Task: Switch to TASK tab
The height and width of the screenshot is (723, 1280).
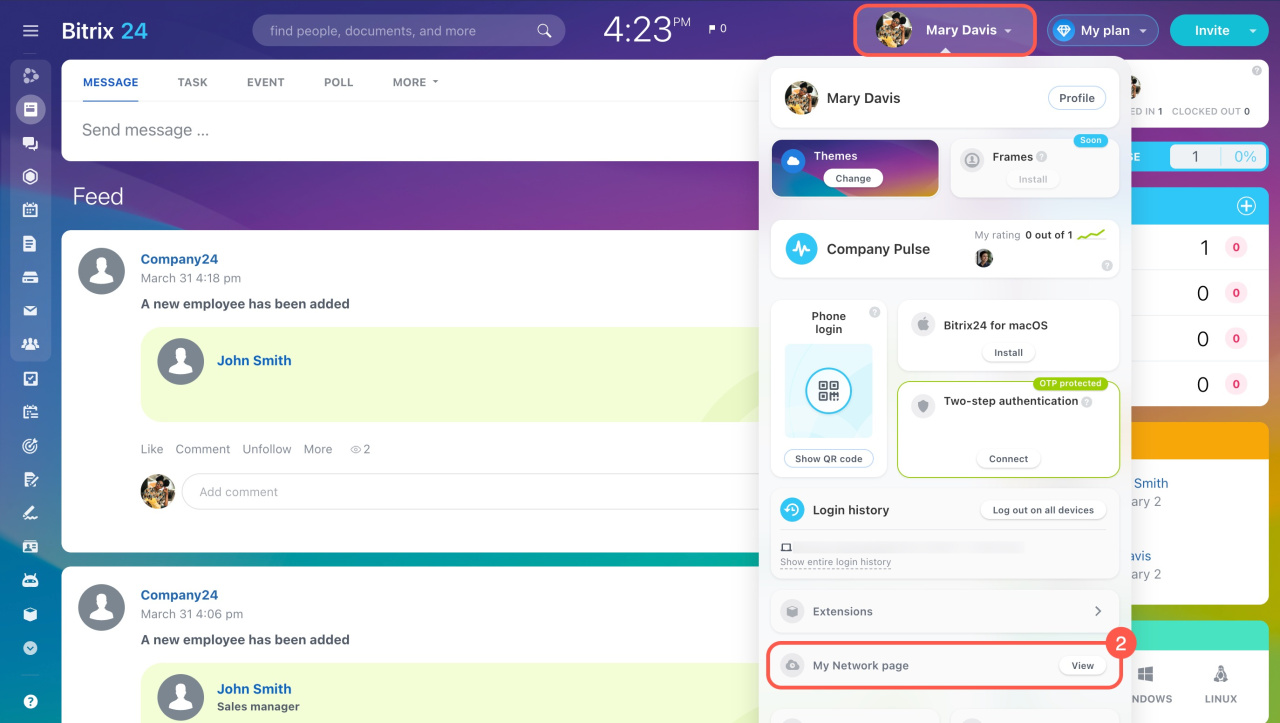Action: [x=192, y=82]
